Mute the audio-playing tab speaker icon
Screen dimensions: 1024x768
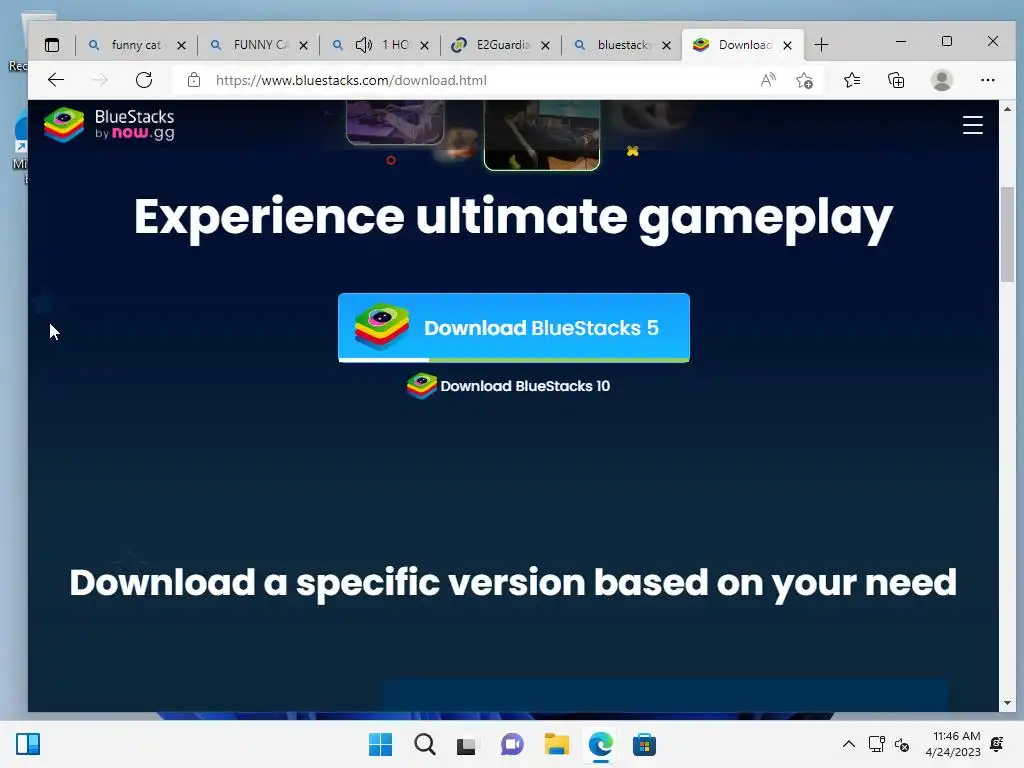[x=364, y=45]
